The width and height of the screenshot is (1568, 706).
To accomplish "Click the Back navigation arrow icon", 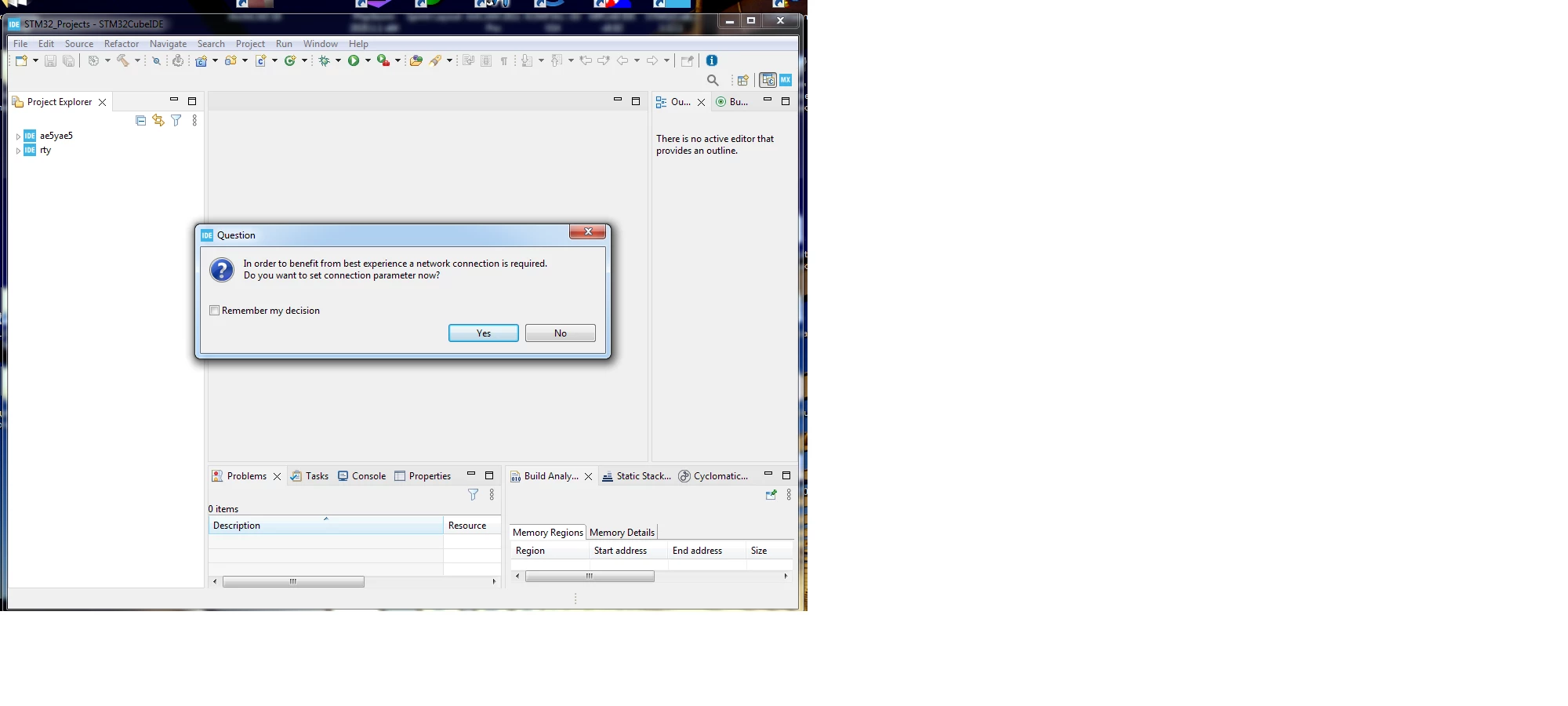I will click(x=622, y=60).
